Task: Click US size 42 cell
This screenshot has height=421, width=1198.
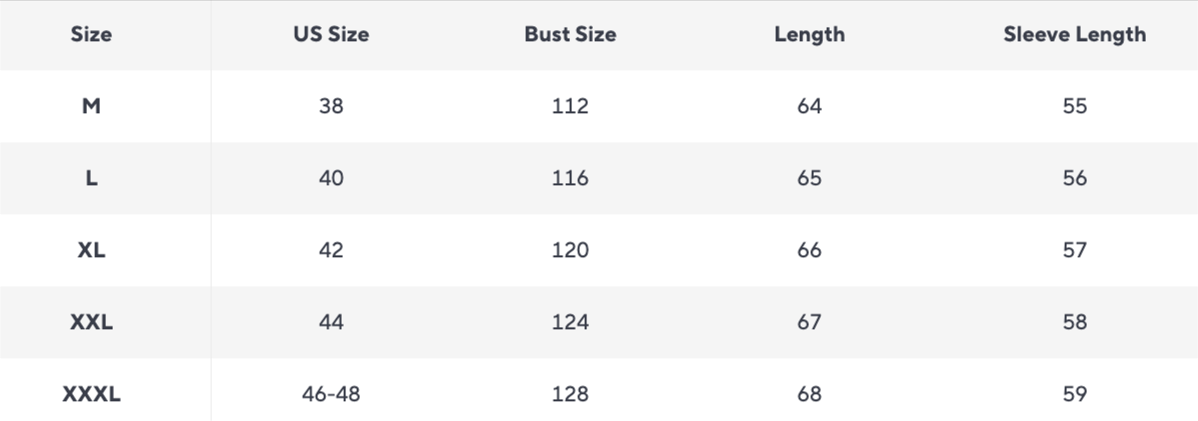Action: point(331,250)
